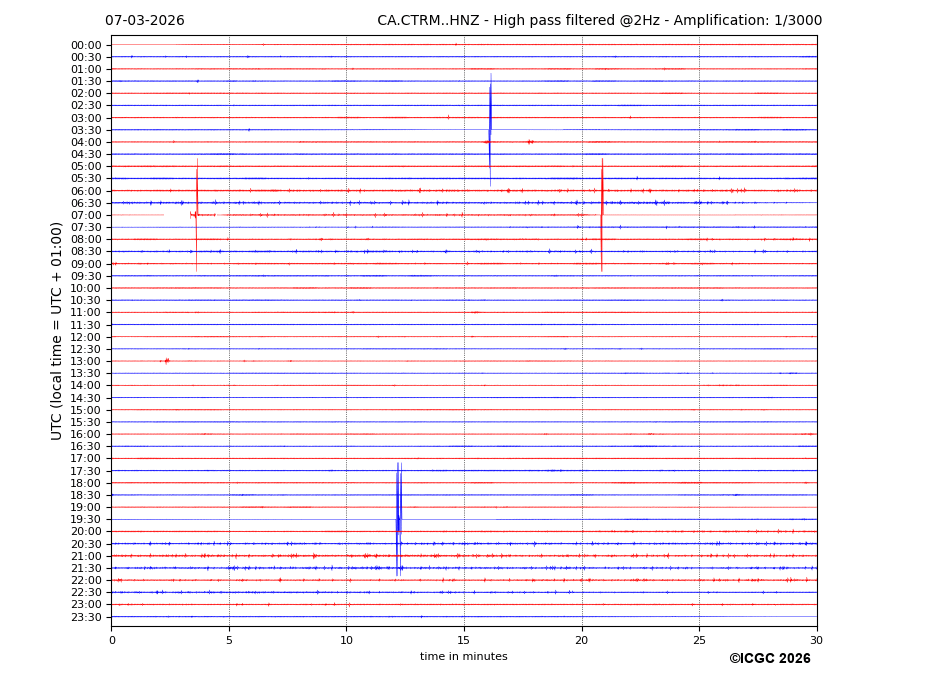Image resolution: width=927 pixels, height=696 pixels.
Task: Select the 18:00 time label
Action: point(86,483)
